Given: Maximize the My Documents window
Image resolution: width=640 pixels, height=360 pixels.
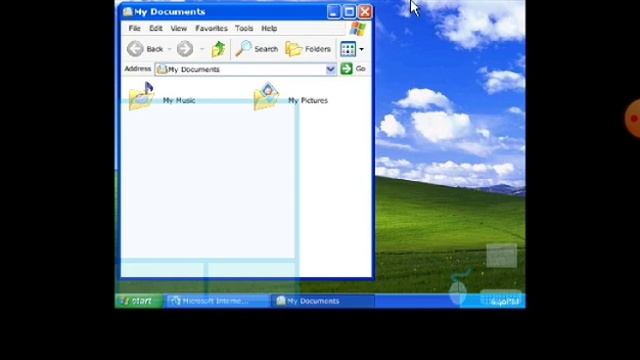Looking at the screenshot, I should point(349,12).
